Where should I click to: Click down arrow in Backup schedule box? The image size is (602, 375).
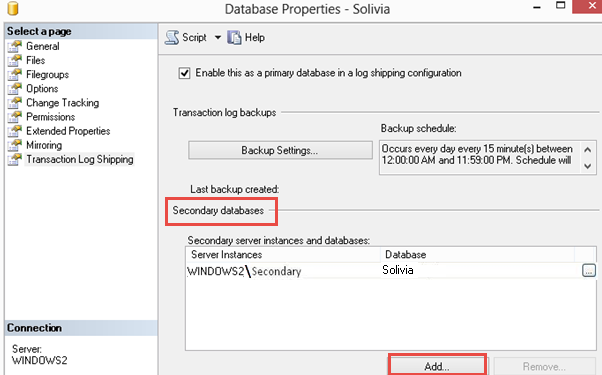click(x=587, y=166)
